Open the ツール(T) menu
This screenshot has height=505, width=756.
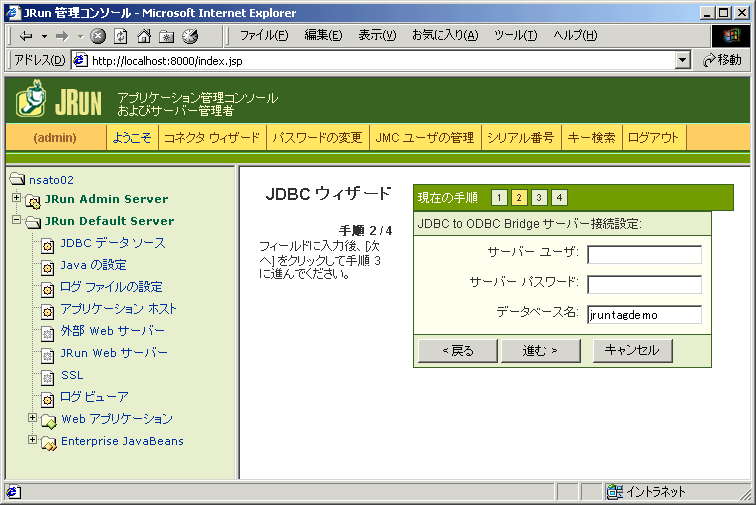[515, 35]
